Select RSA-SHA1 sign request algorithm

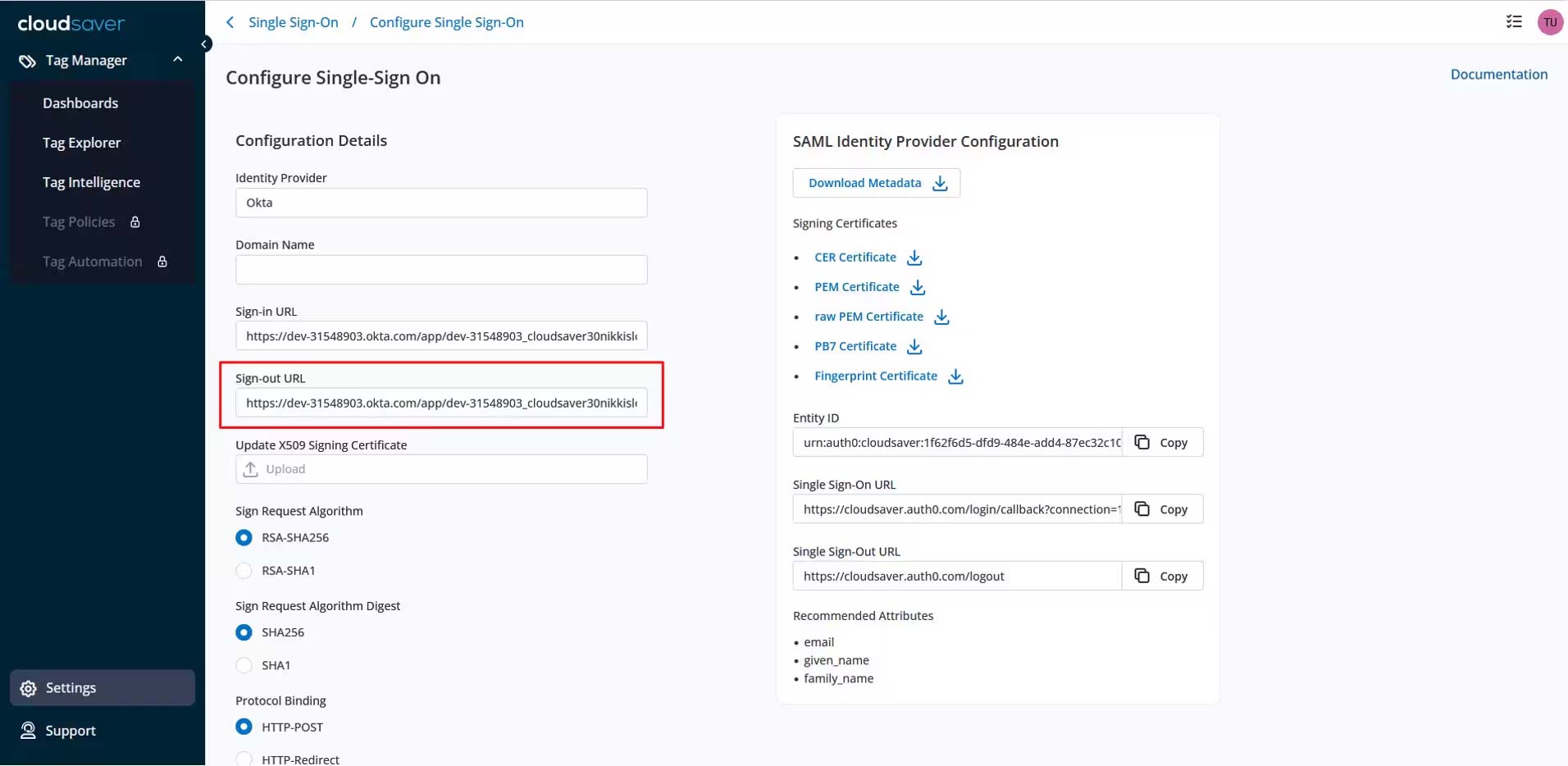tap(244, 571)
